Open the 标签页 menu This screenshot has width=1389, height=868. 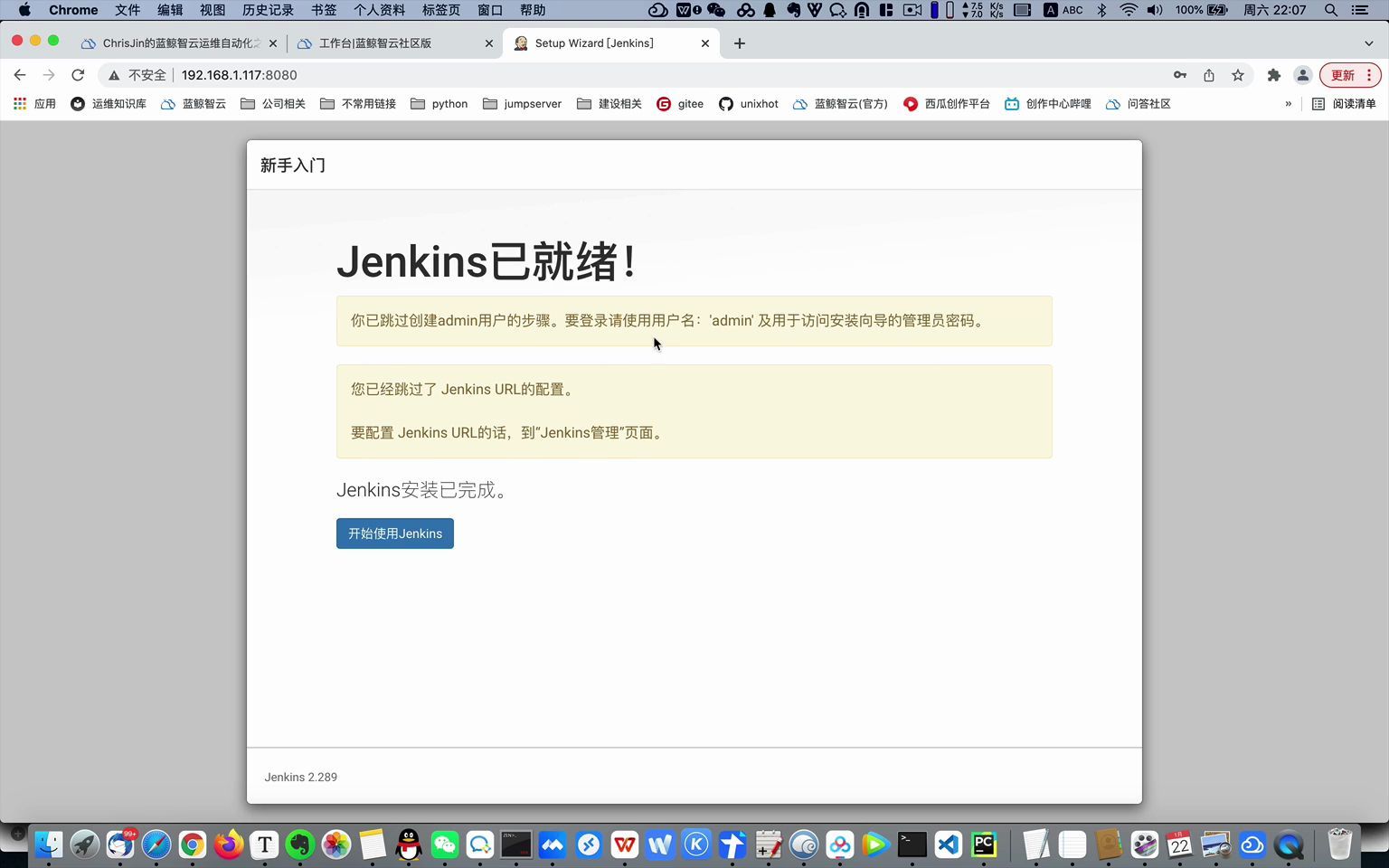coord(441,10)
